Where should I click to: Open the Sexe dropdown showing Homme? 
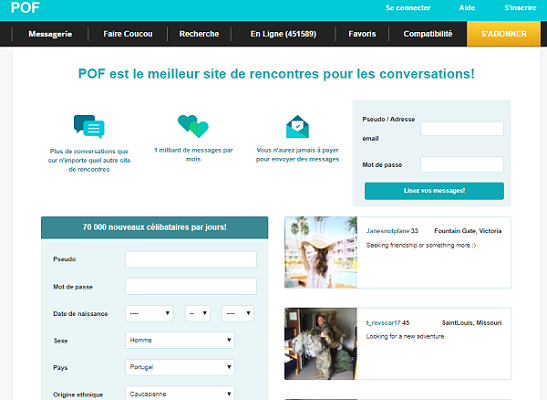click(x=180, y=340)
